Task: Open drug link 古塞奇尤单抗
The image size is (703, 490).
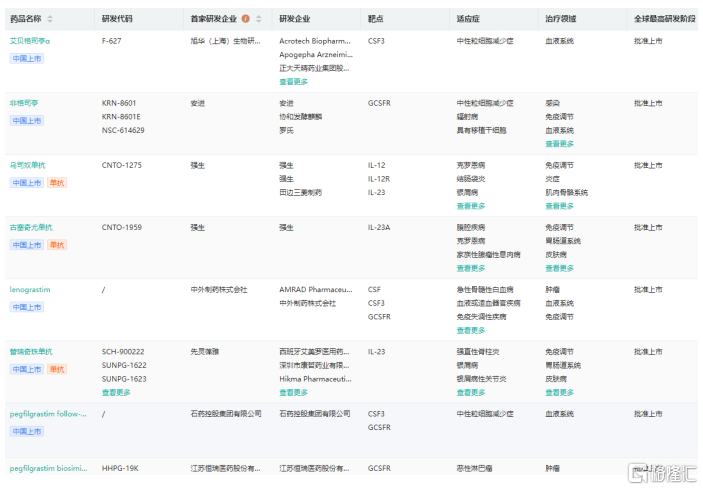Action: tap(31, 228)
